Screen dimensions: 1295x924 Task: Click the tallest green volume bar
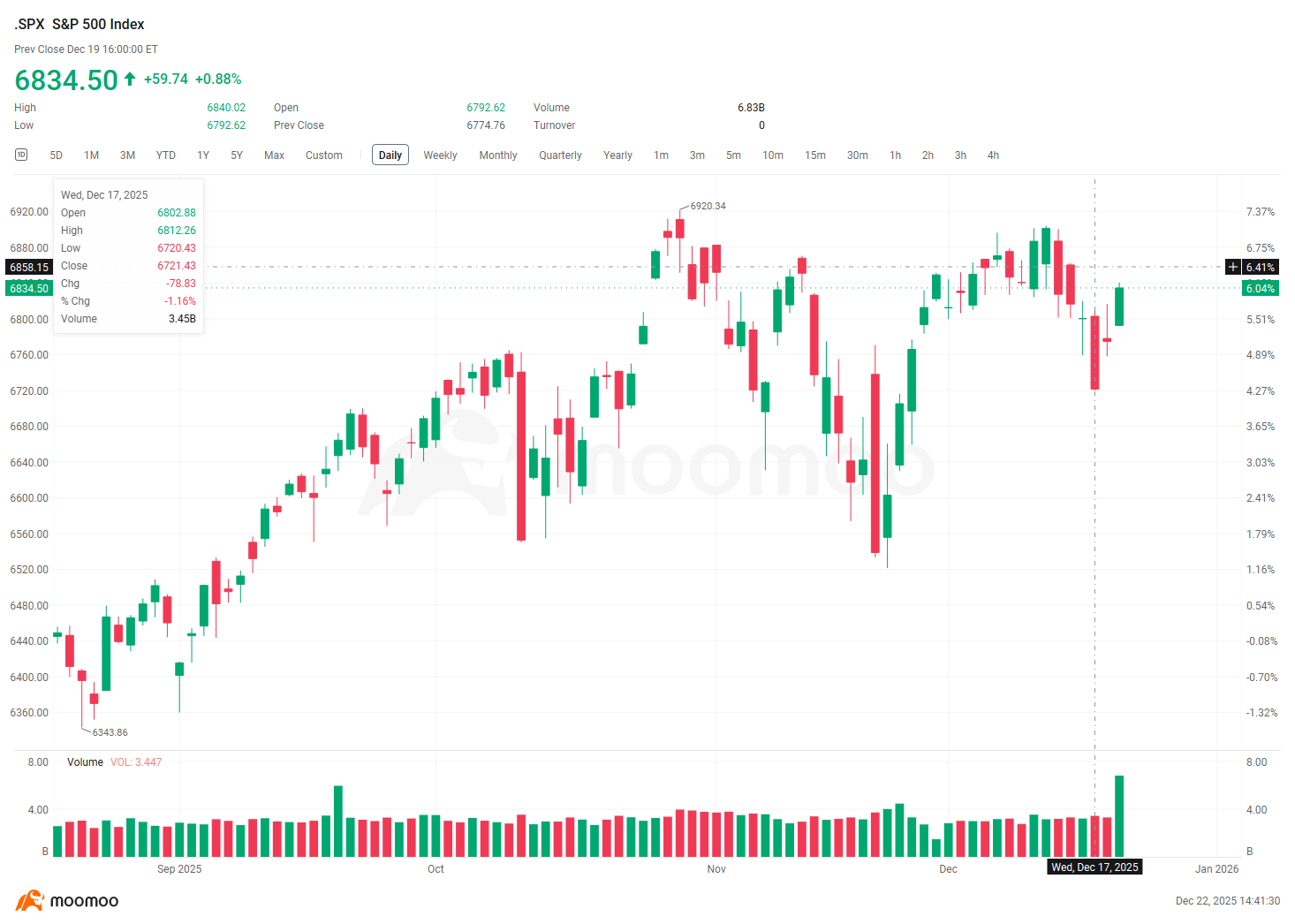(x=1119, y=816)
